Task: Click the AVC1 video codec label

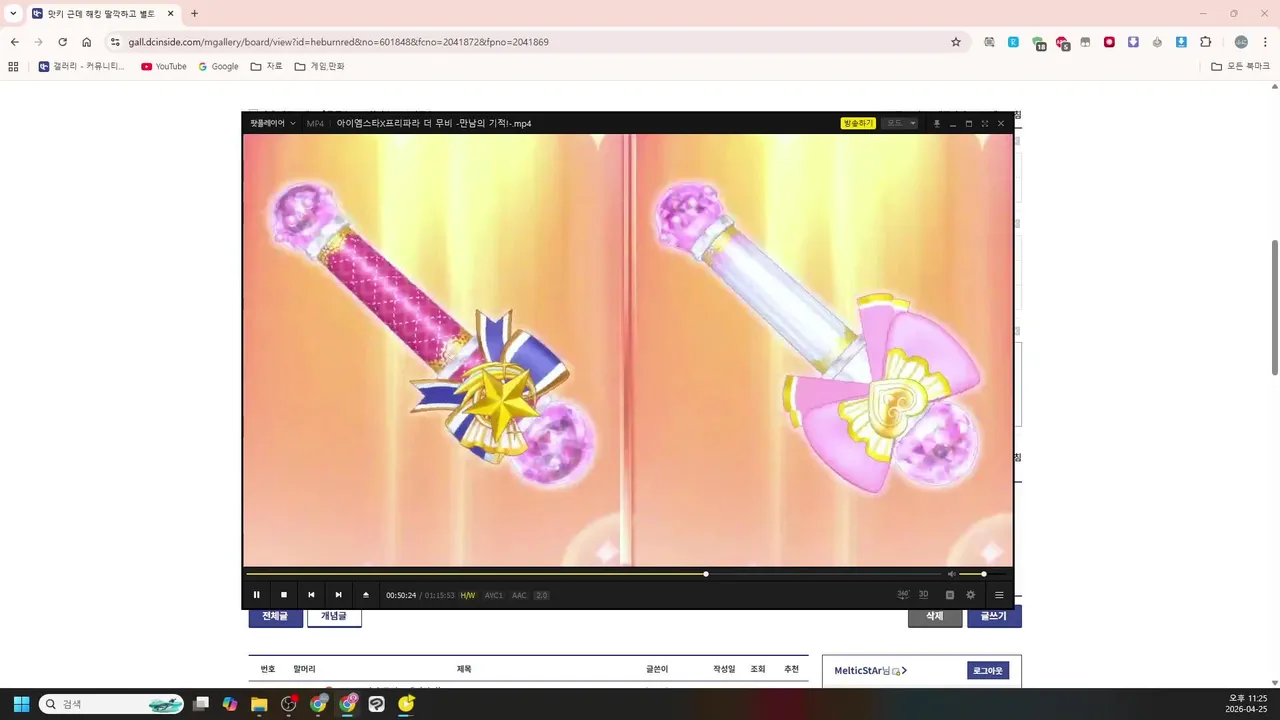Action: pos(494,595)
